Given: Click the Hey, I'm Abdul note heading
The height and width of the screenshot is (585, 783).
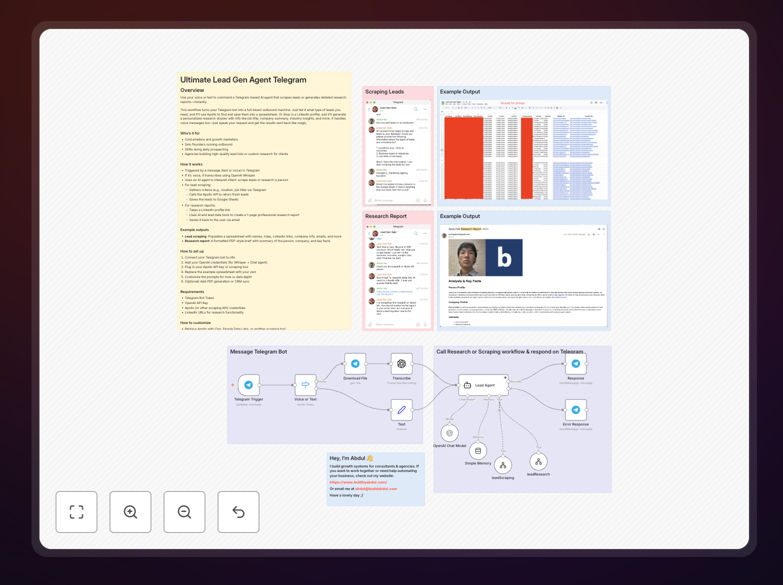Looking at the screenshot, I should tap(351, 458).
